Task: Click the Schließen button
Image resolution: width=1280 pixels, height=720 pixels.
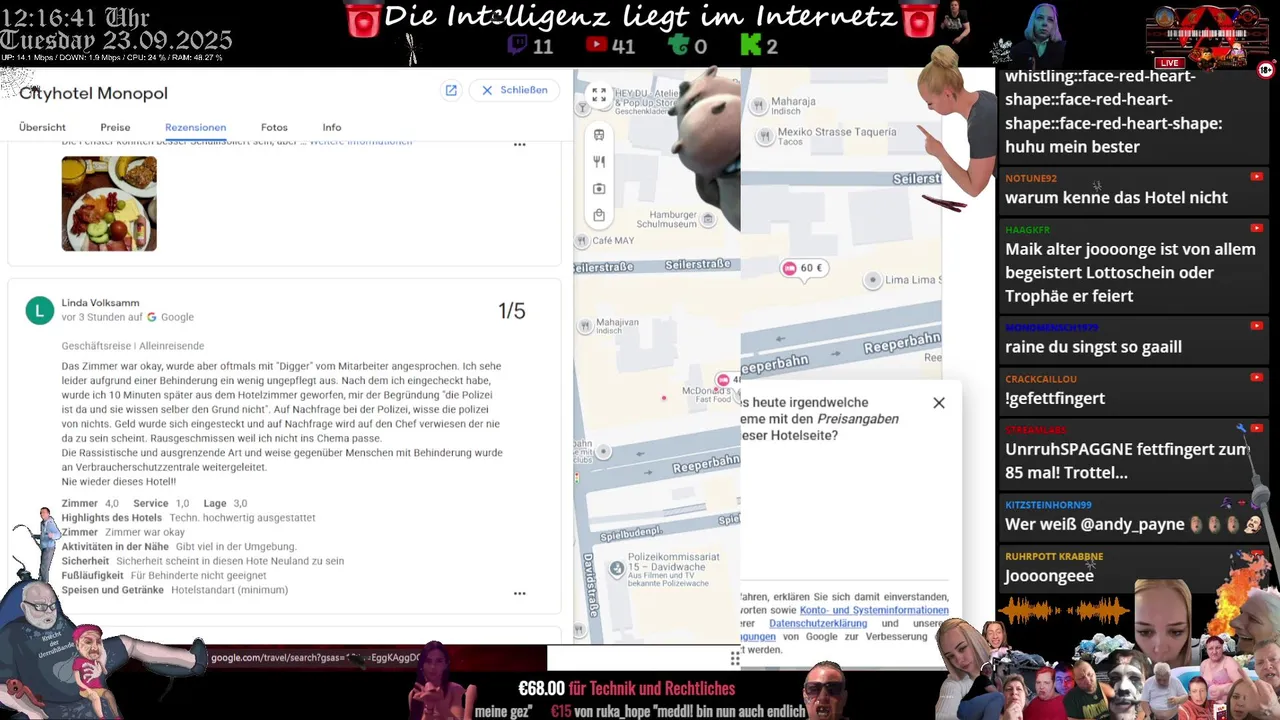Action: point(514,90)
